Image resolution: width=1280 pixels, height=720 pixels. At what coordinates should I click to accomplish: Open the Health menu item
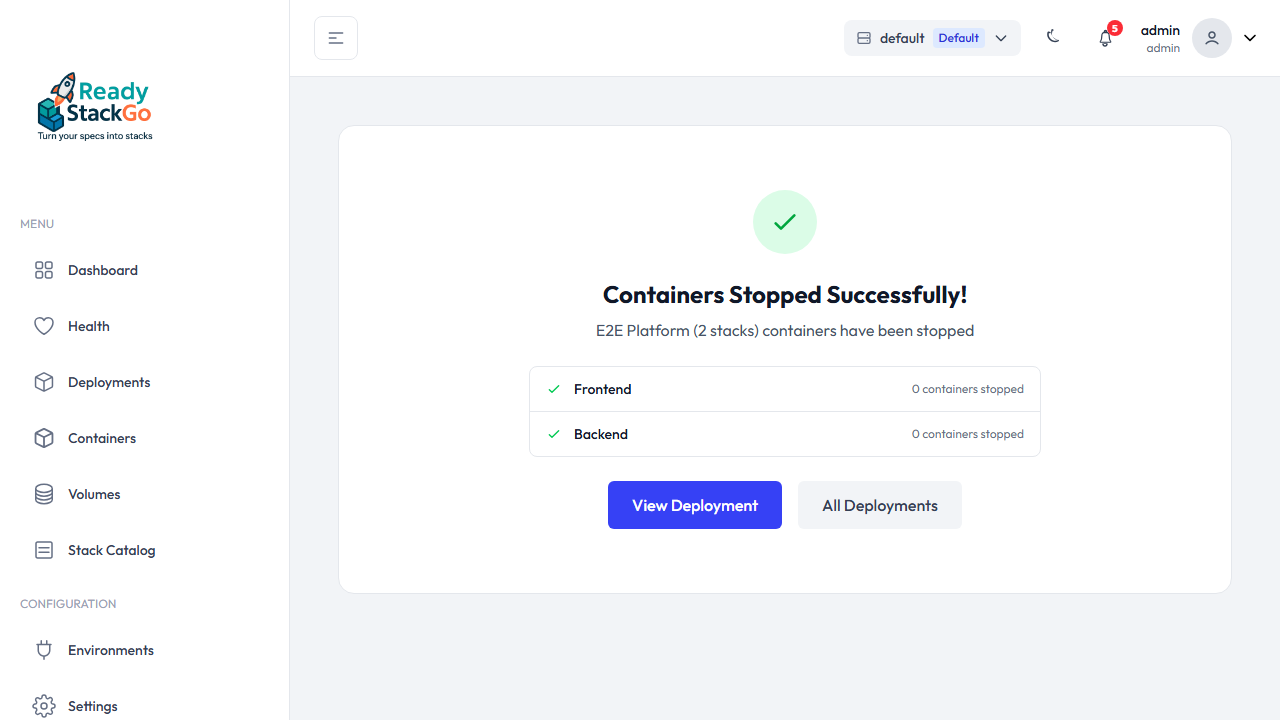coord(89,326)
